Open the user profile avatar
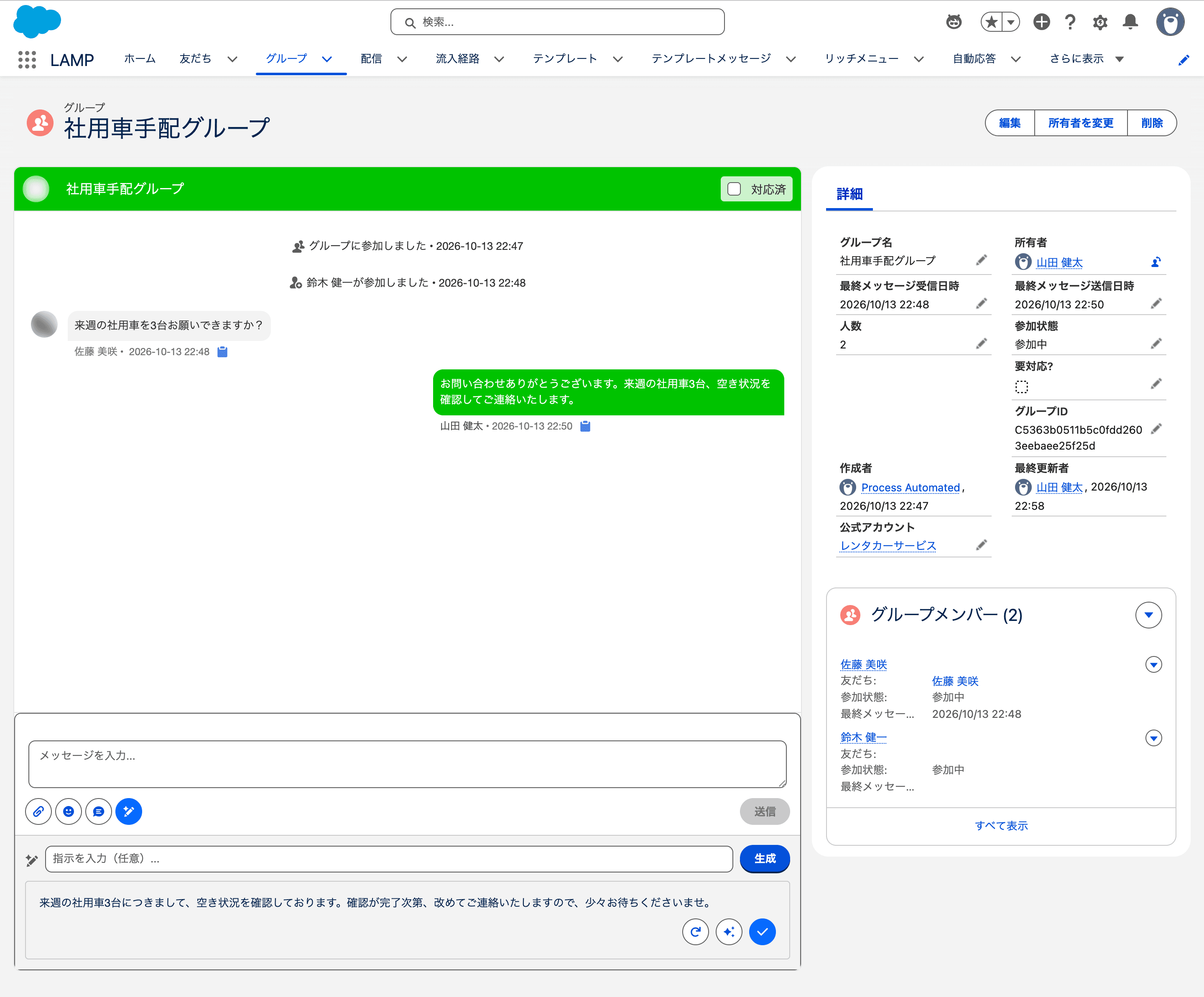1204x997 pixels. pyautogui.click(x=1170, y=22)
